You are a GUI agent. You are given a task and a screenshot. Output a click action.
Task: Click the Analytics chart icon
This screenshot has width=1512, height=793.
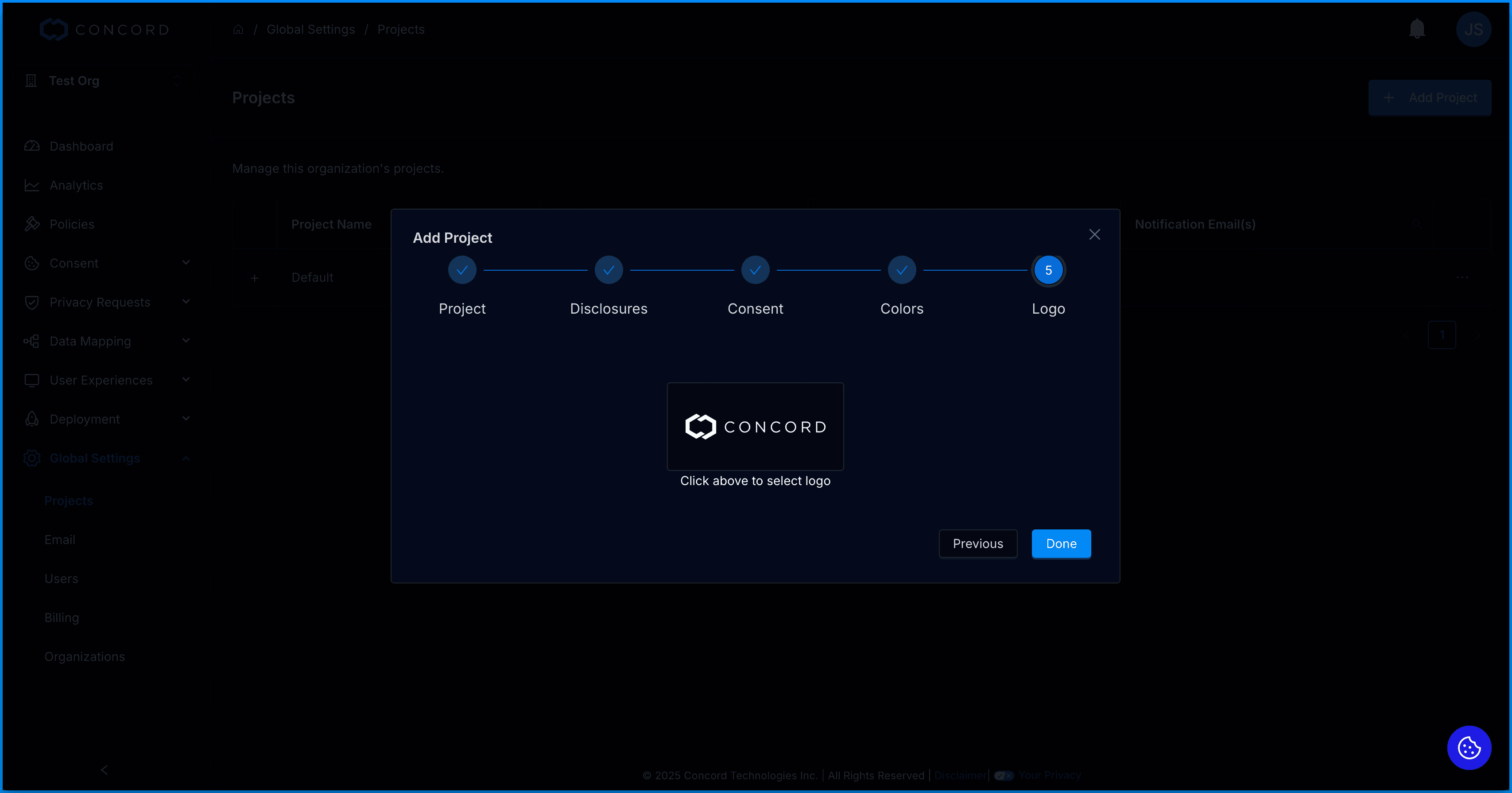click(32, 186)
